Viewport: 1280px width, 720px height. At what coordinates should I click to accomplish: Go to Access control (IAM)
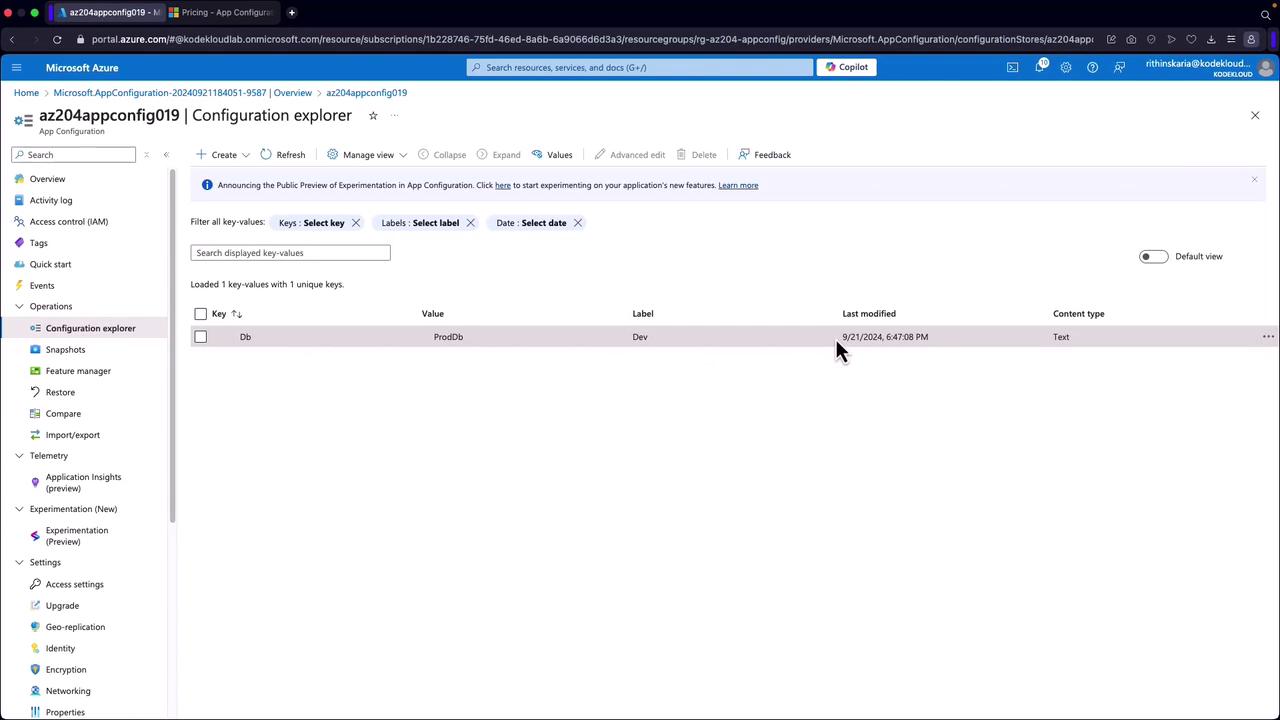(69, 222)
